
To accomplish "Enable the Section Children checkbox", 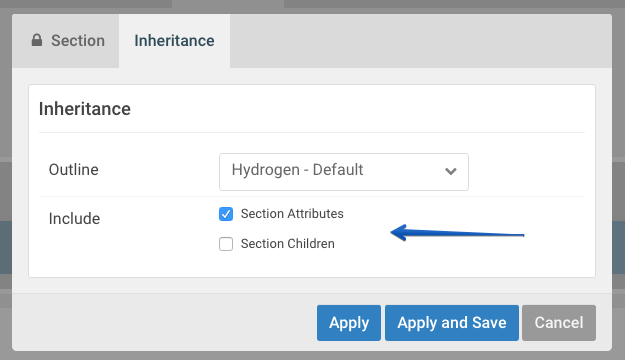I will point(226,244).
